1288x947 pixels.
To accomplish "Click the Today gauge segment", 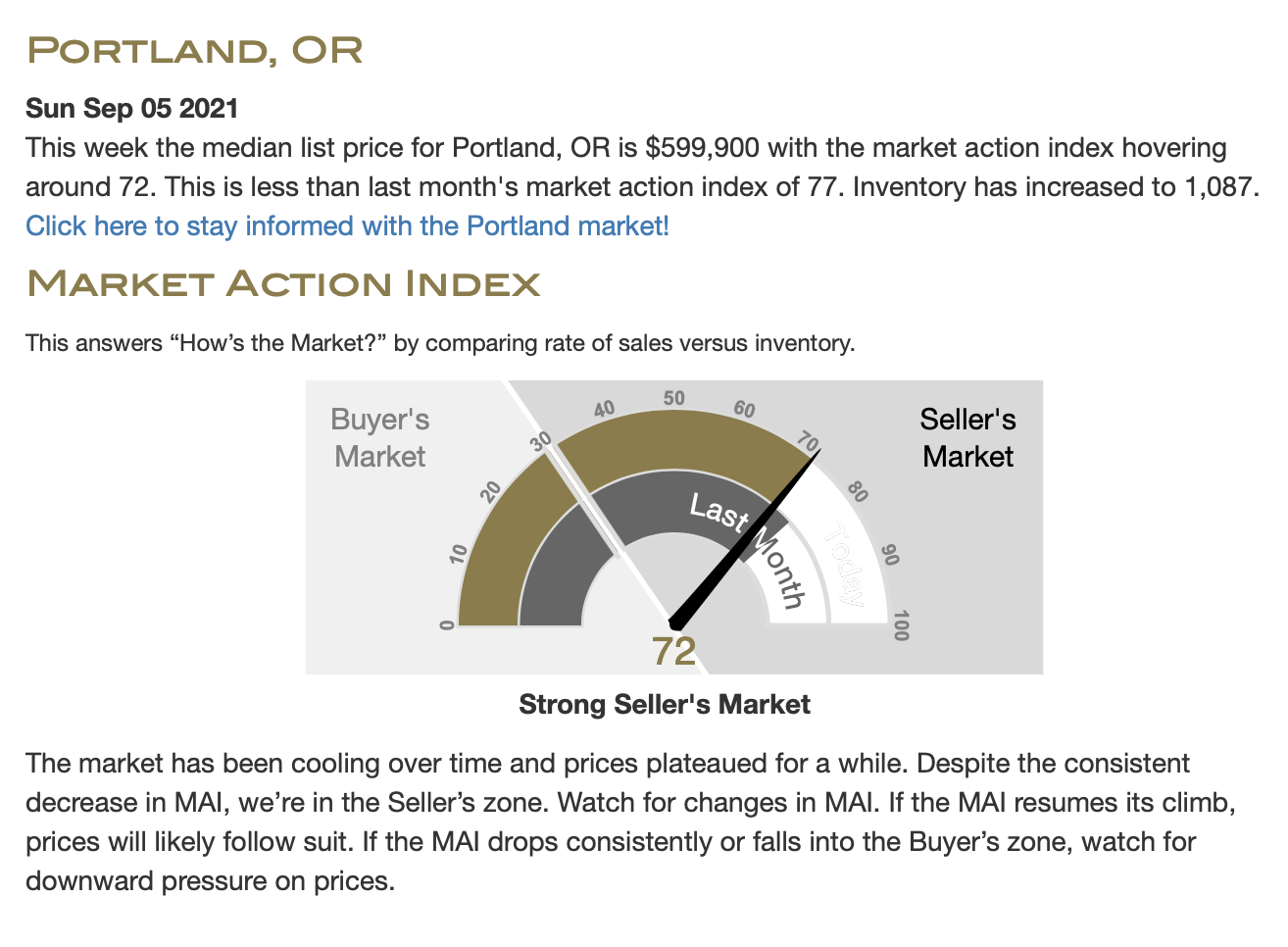I will coord(843,566).
